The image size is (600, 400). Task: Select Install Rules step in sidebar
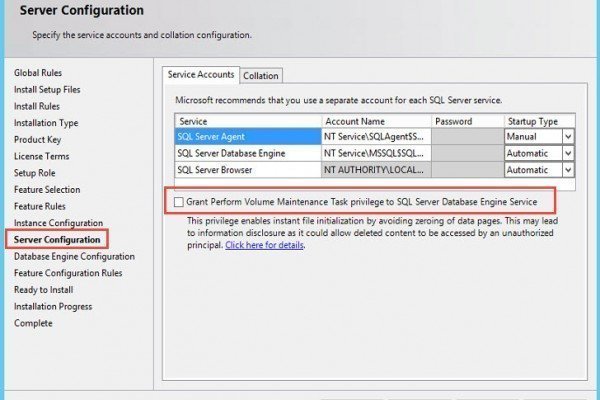[37, 106]
